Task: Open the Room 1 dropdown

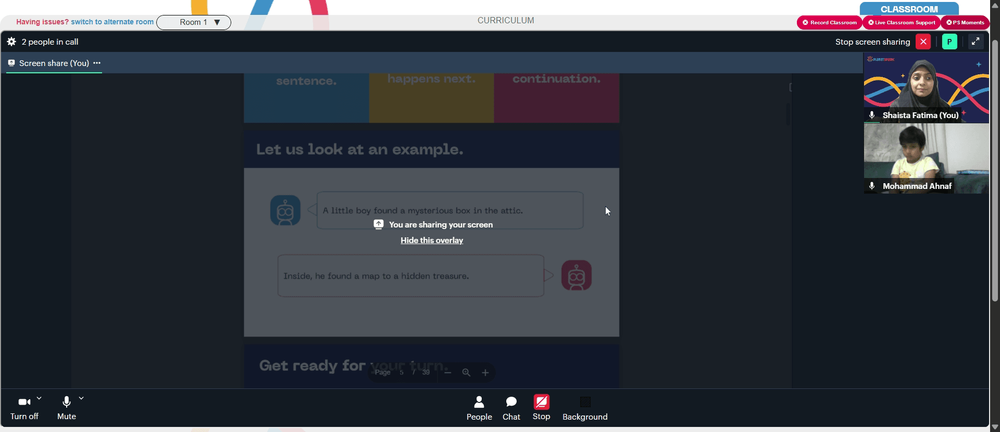Action: click(194, 22)
